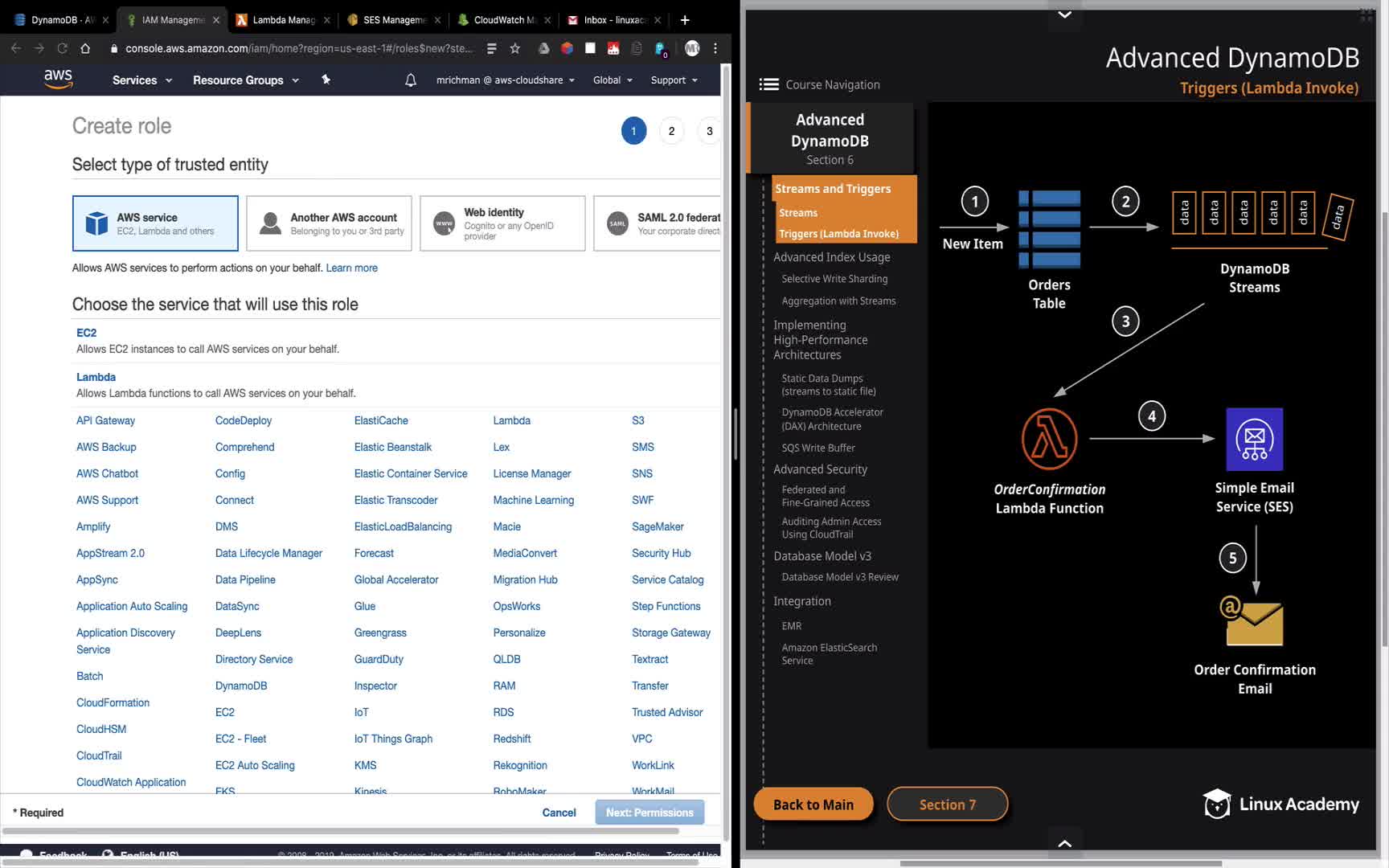Open mrichman account dropdown
This screenshot has height=868, width=1389.
[x=506, y=80]
